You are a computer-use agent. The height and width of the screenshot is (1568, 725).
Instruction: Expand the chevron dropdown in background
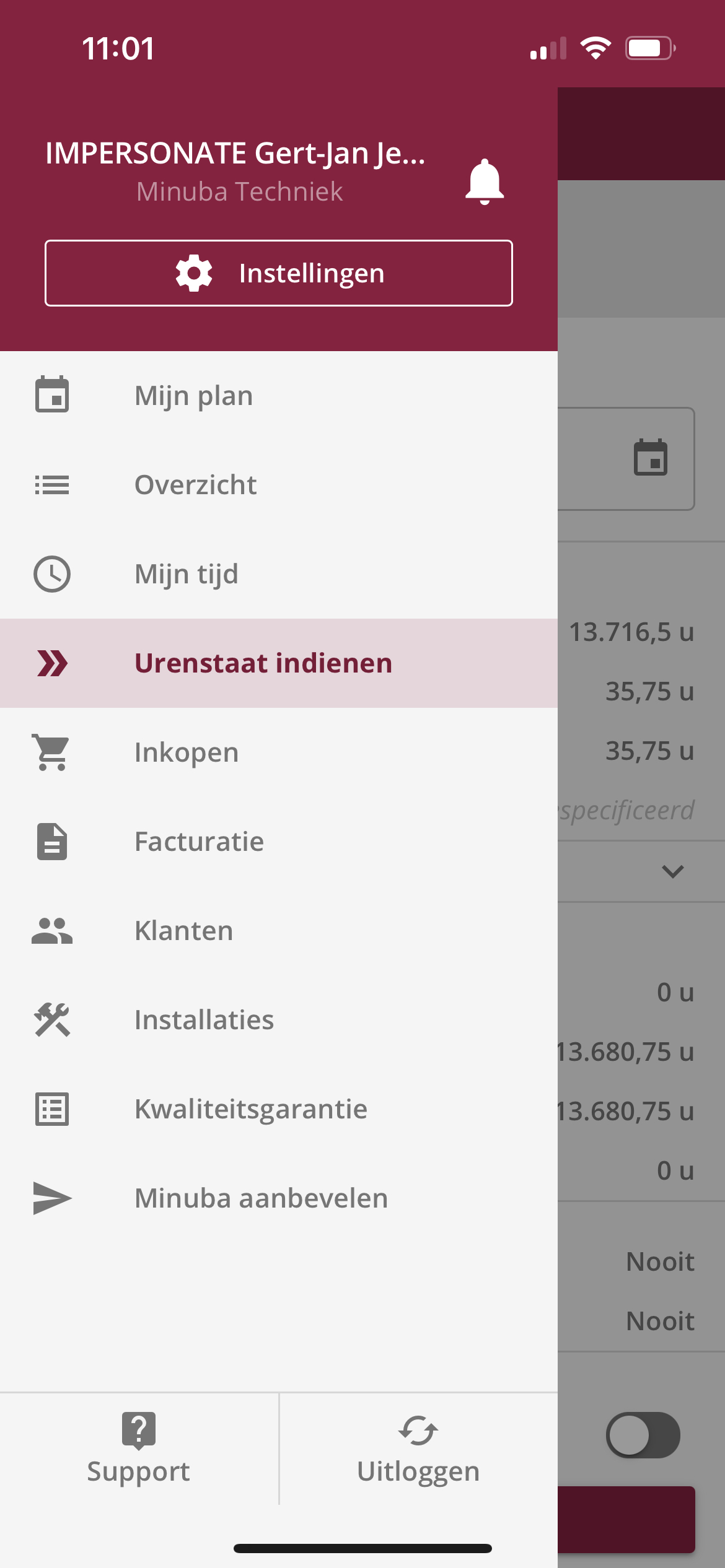pyautogui.click(x=672, y=871)
